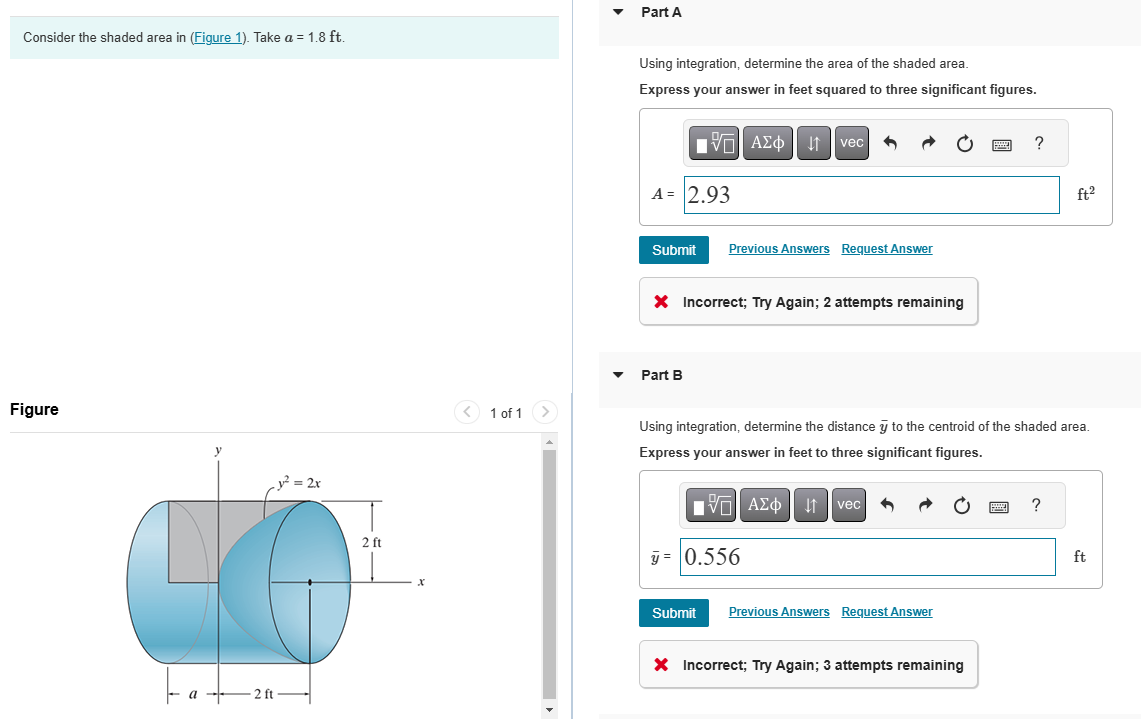This screenshot has width=1141, height=719.
Task: Select the Greek symbols ΑΣφ icon
Action: pyautogui.click(x=767, y=143)
